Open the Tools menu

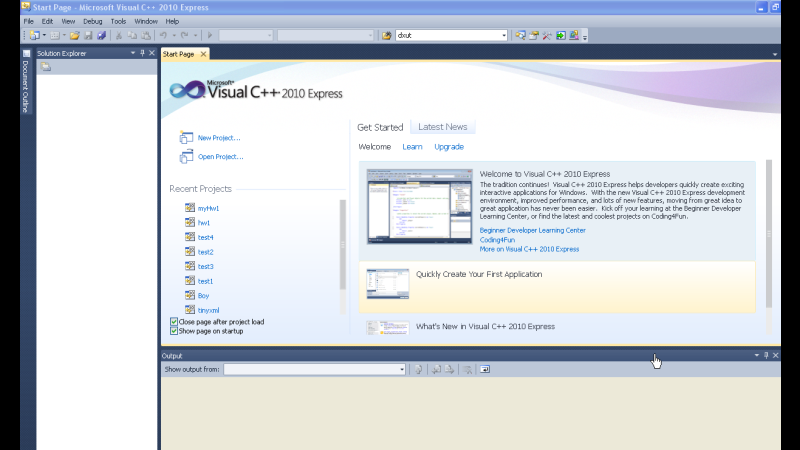coord(118,21)
